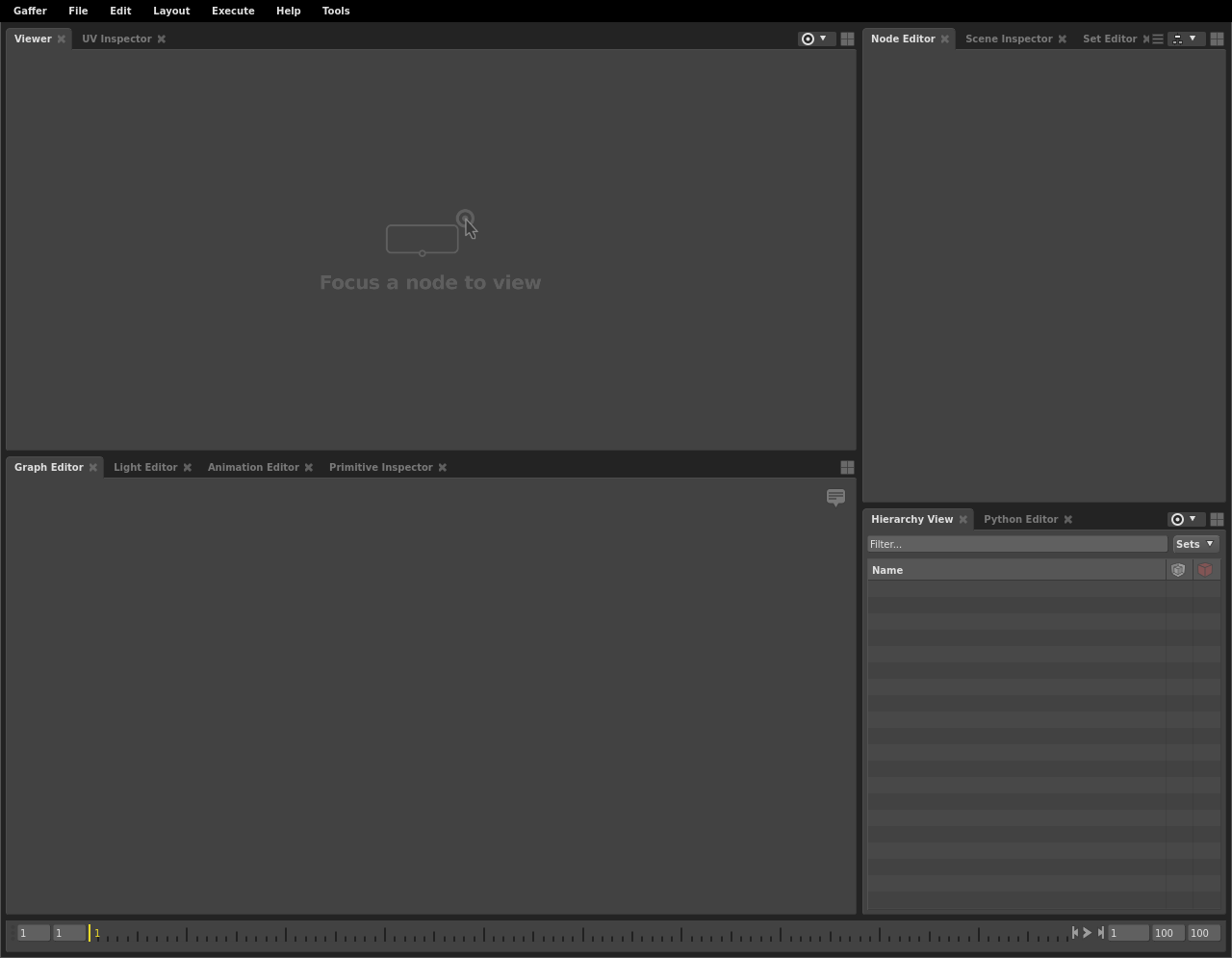The height and width of the screenshot is (958, 1232).
Task: Open the Viewer focus node dropdown
Action: (x=814, y=39)
